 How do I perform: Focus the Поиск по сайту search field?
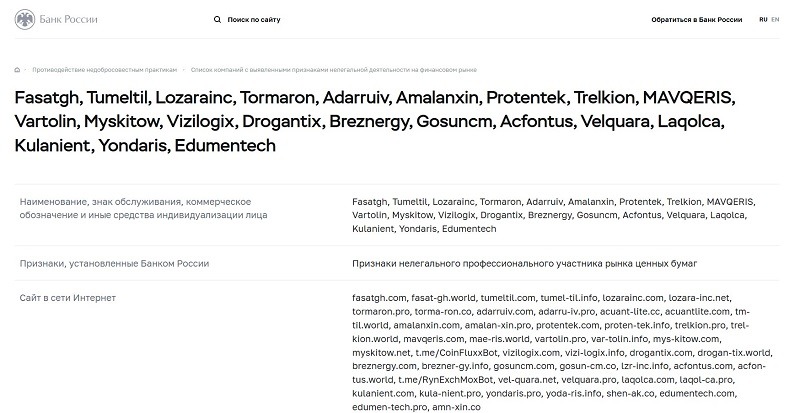pyautogui.click(x=254, y=20)
